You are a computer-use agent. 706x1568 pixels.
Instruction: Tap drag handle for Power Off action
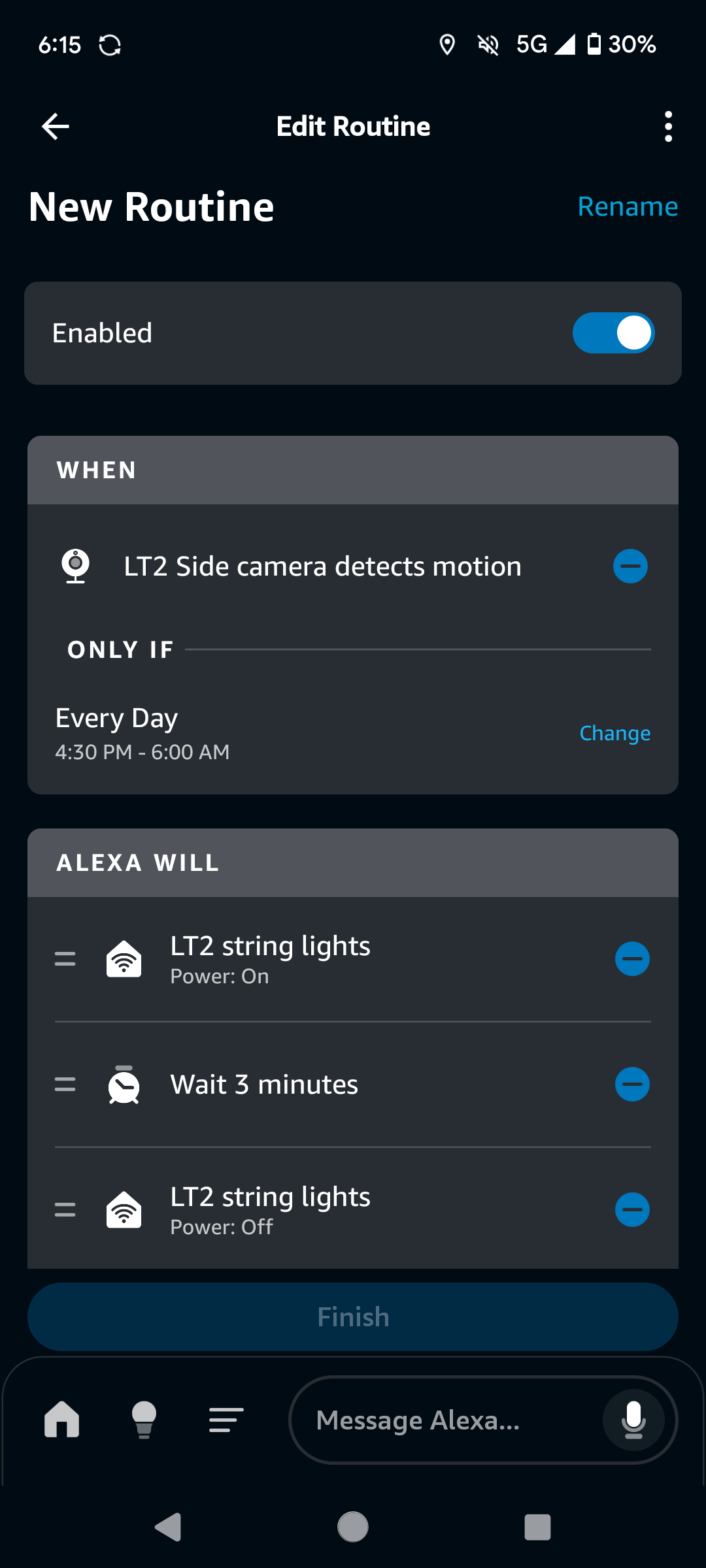coord(65,1210)
